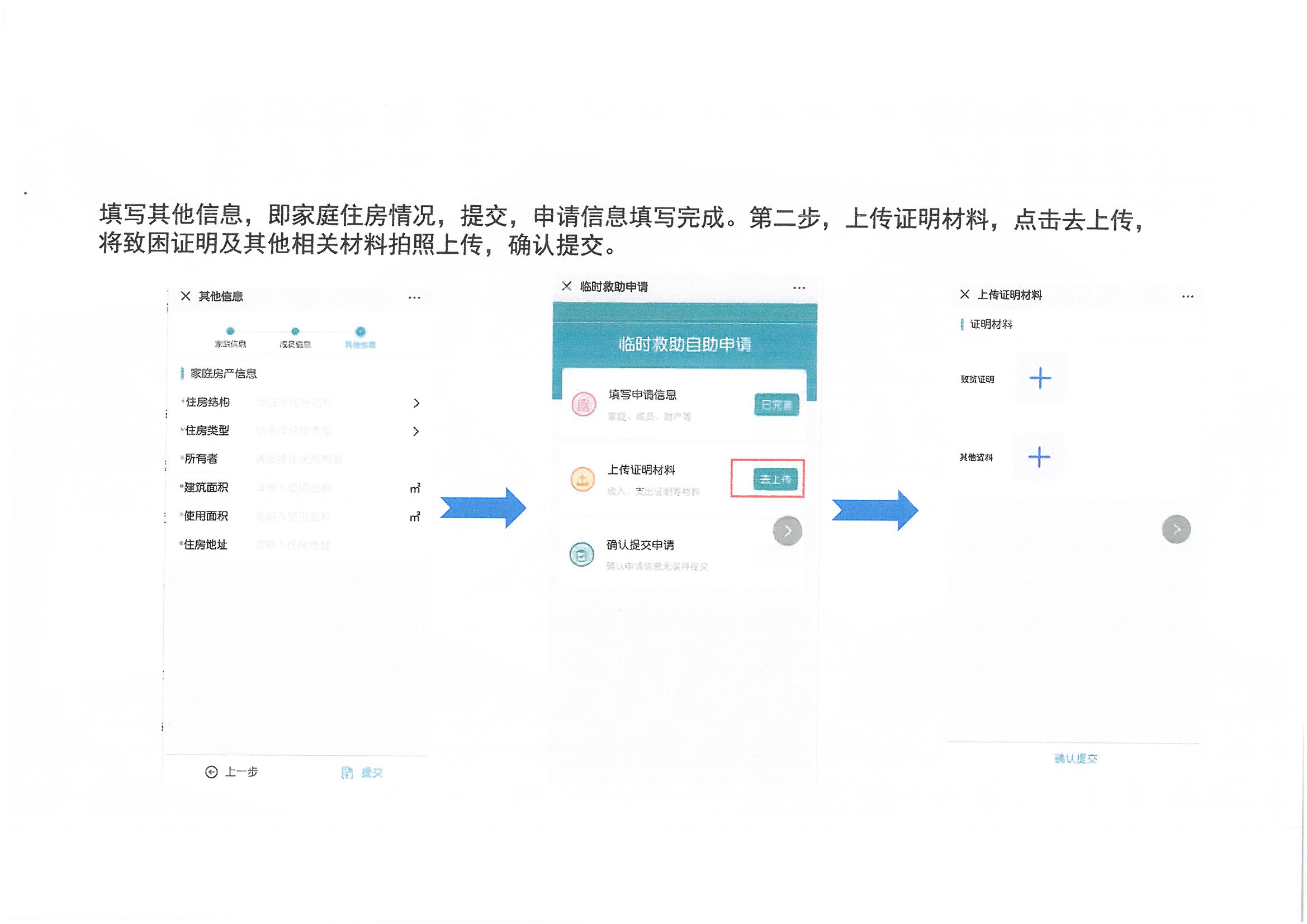Click the gray round arrow in 临时救助申请 panel
This screenshot has width=1307, height=924.
point(787,531)
